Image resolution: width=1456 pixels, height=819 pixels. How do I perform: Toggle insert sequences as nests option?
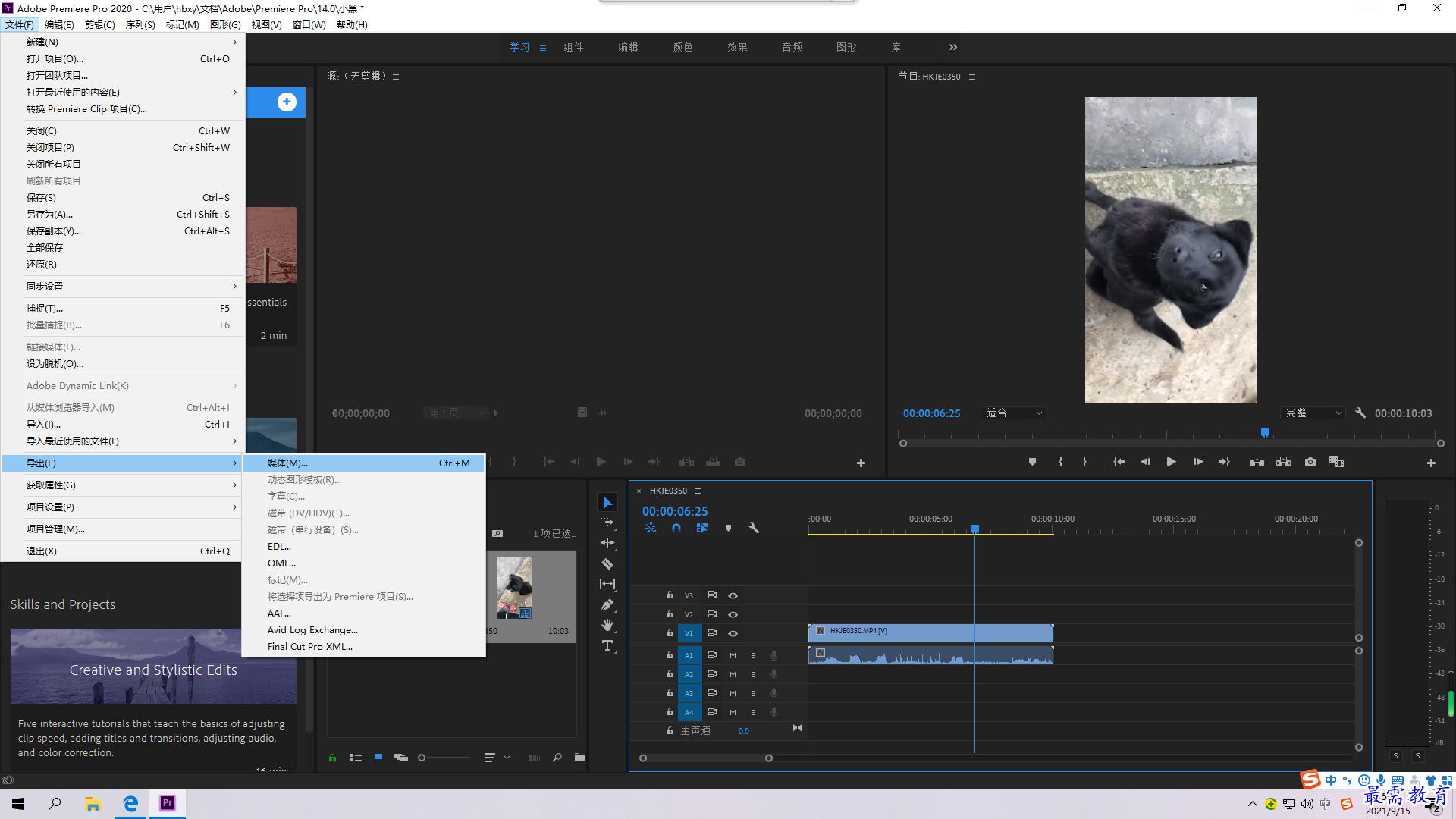coord(651,528)
